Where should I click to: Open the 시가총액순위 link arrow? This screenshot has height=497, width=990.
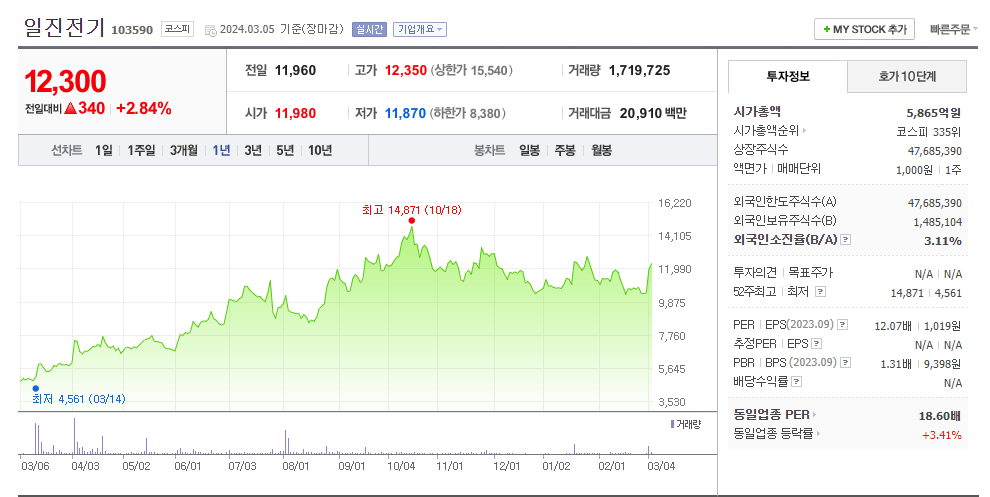[x=804, y=131]
